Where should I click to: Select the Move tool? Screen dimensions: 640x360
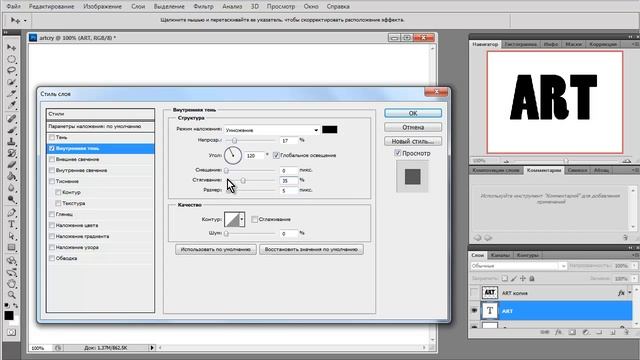tap(11, 48)
